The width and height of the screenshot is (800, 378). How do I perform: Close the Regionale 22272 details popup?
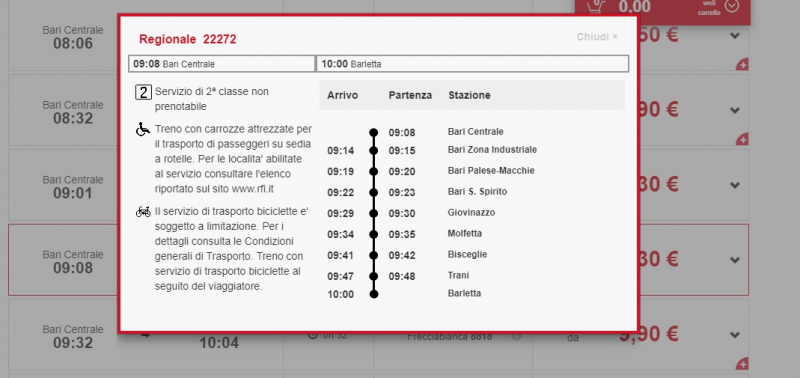click(597, 37)
